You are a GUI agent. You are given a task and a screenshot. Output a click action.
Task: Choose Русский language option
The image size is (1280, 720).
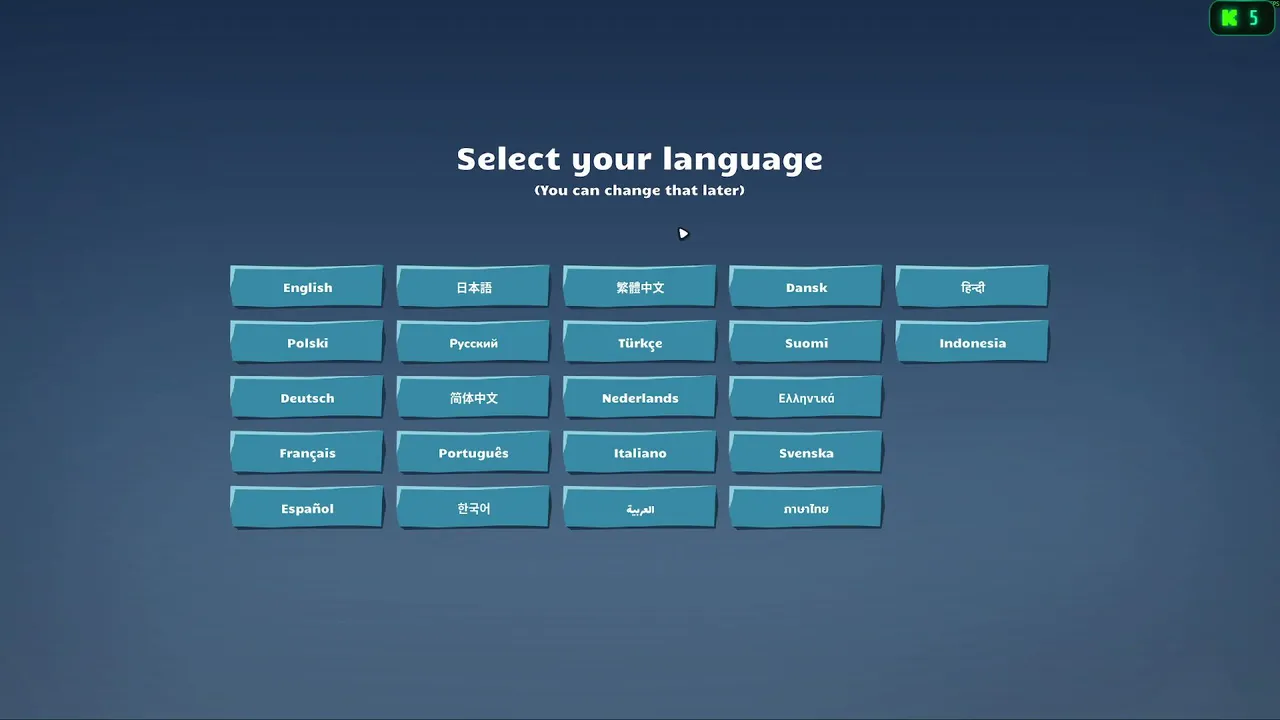pos(473,342)
